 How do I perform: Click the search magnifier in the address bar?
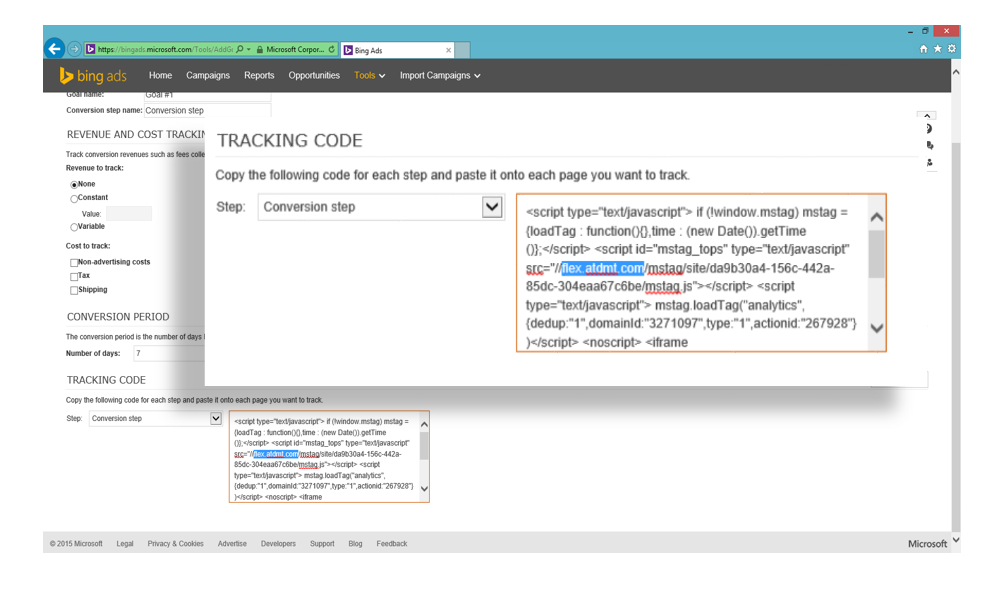coord(240,48)
